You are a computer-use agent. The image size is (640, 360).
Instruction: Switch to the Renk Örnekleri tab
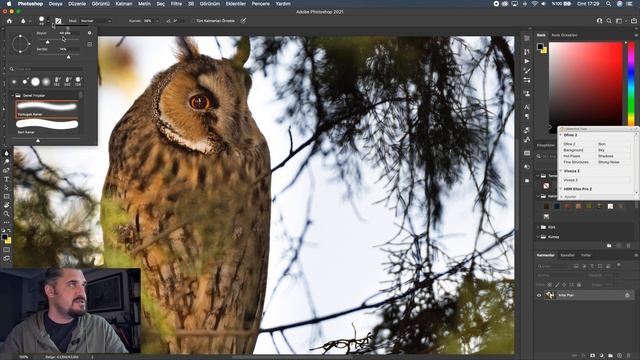pos(564,35)
